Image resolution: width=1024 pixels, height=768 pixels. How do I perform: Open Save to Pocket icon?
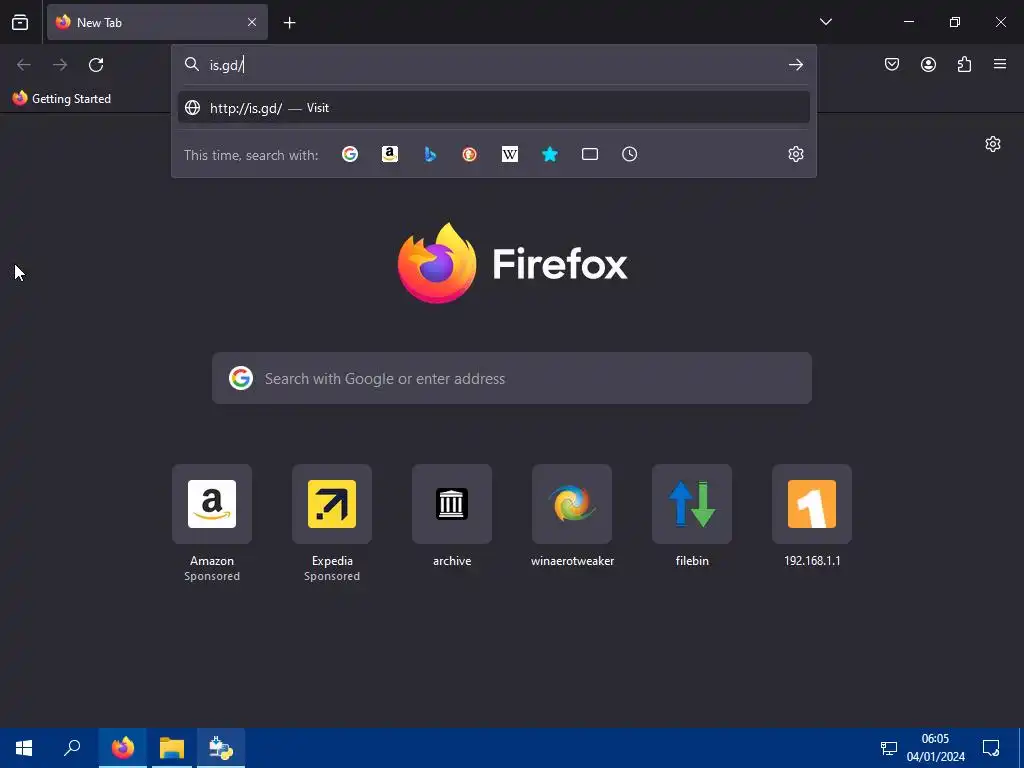pyautogui.click(x=892, y=64)
